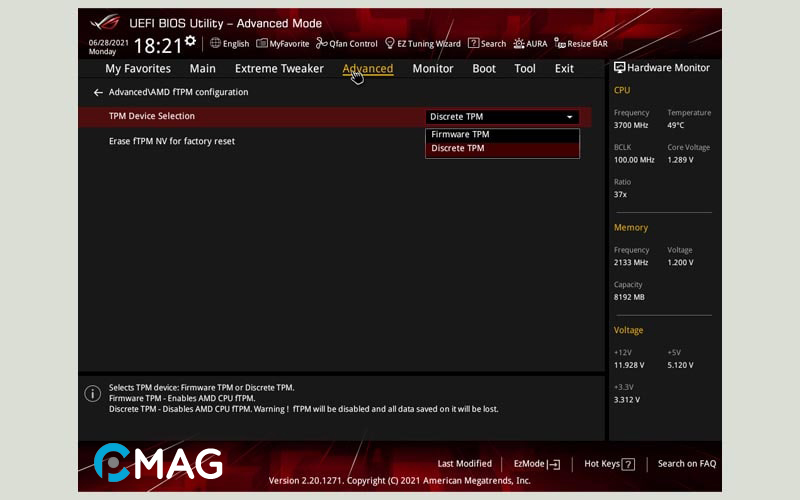Click Memory Frequency value 2133 MHz
This screenshot has height=500, width=800.
click(631, 263)
